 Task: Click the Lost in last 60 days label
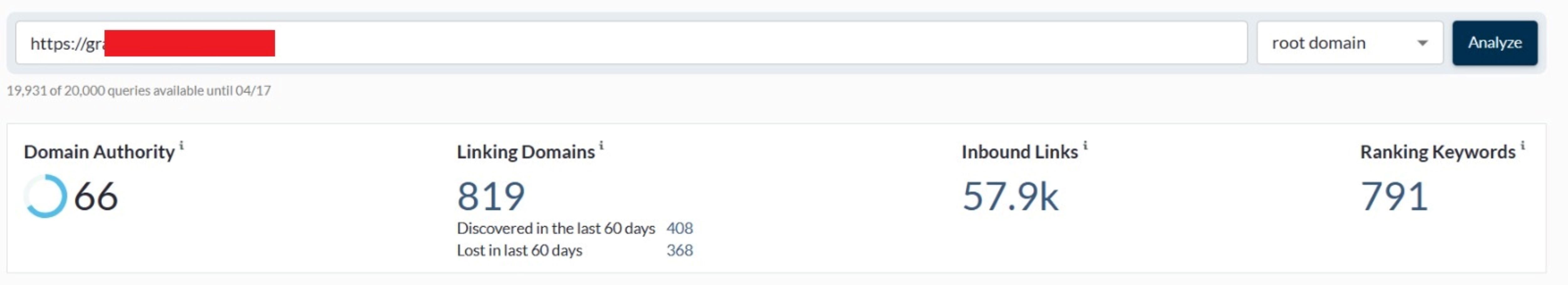point(519,250)
